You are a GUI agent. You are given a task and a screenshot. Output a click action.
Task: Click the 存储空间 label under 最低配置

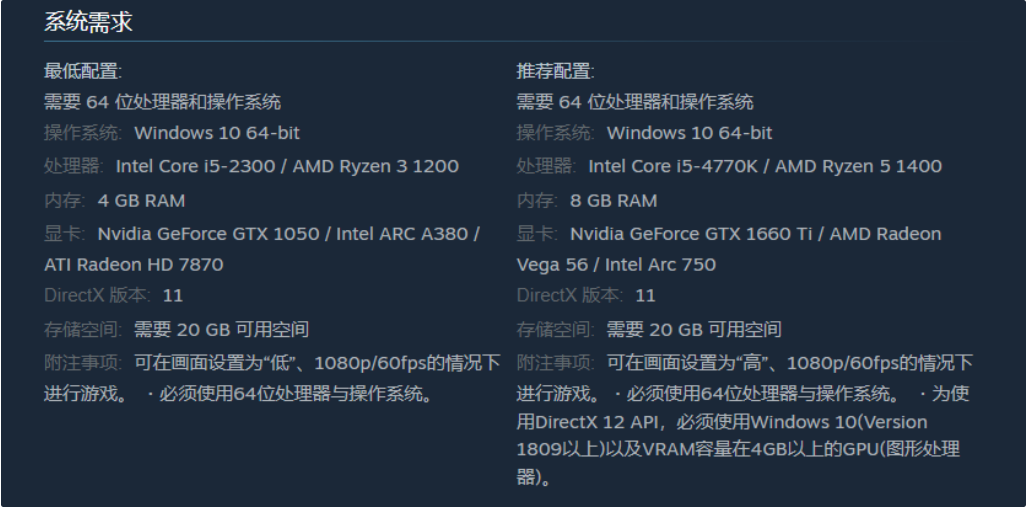pyautogui.click(x=82, y=329)
